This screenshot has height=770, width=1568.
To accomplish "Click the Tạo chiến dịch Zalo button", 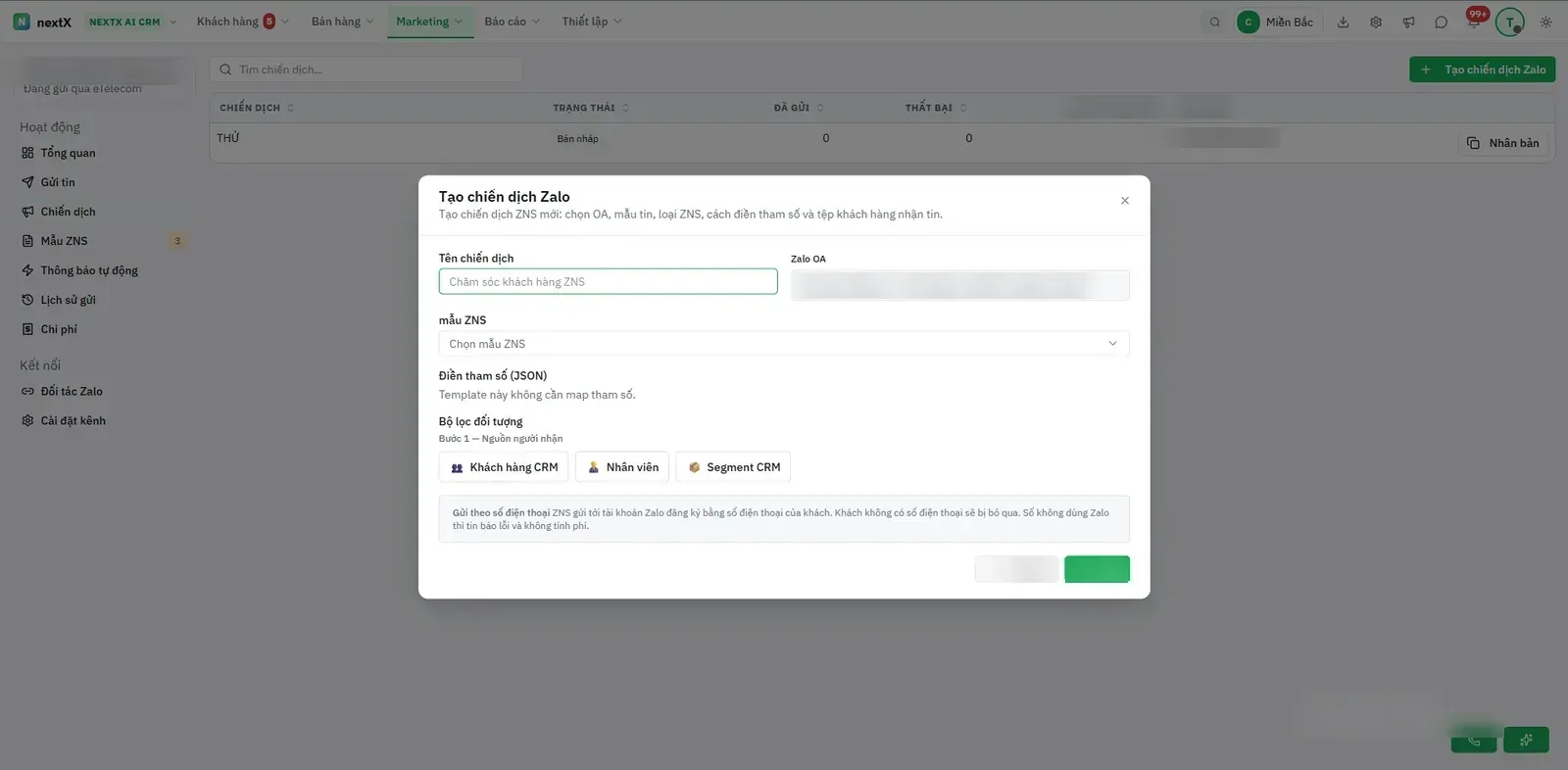I will [1482, 70].
